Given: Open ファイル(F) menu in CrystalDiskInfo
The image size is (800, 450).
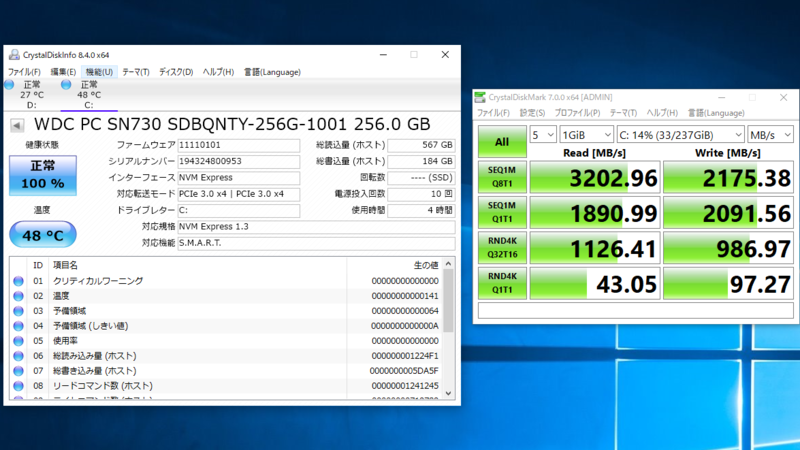Looking at the screenshot, I should click(x=24, y=72).
